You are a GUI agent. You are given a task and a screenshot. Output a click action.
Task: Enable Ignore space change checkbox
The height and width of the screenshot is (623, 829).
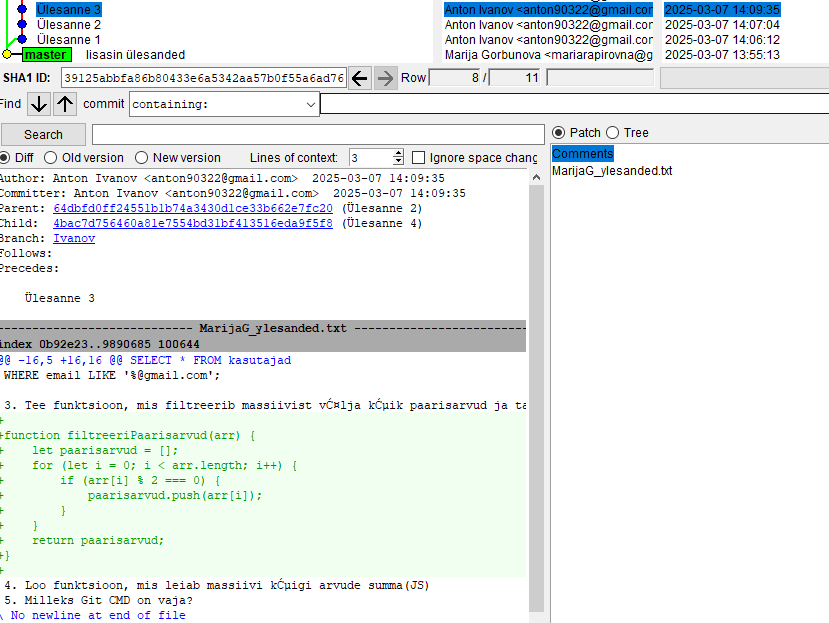pos(419,158)
